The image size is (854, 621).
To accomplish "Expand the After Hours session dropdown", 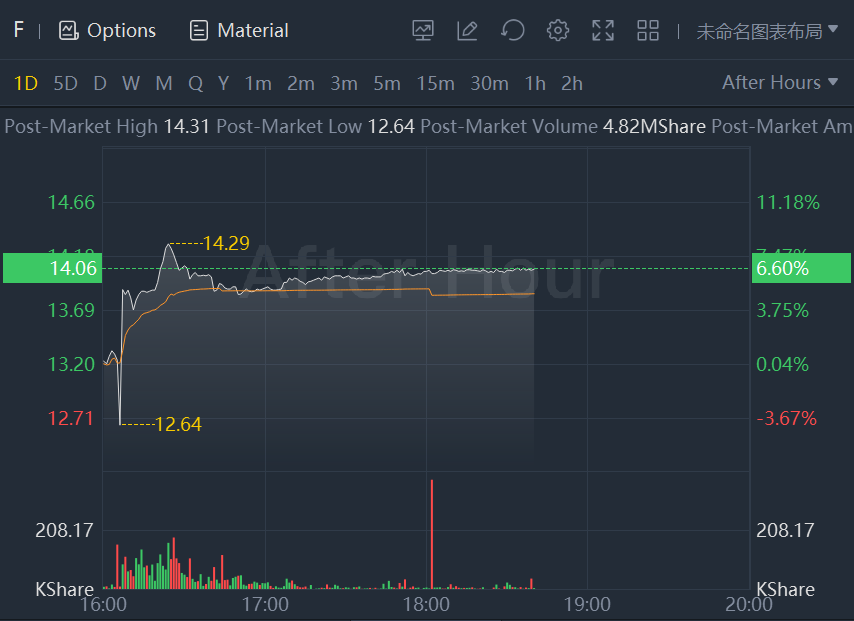I will pyautogui.click(x=780, y=83).
